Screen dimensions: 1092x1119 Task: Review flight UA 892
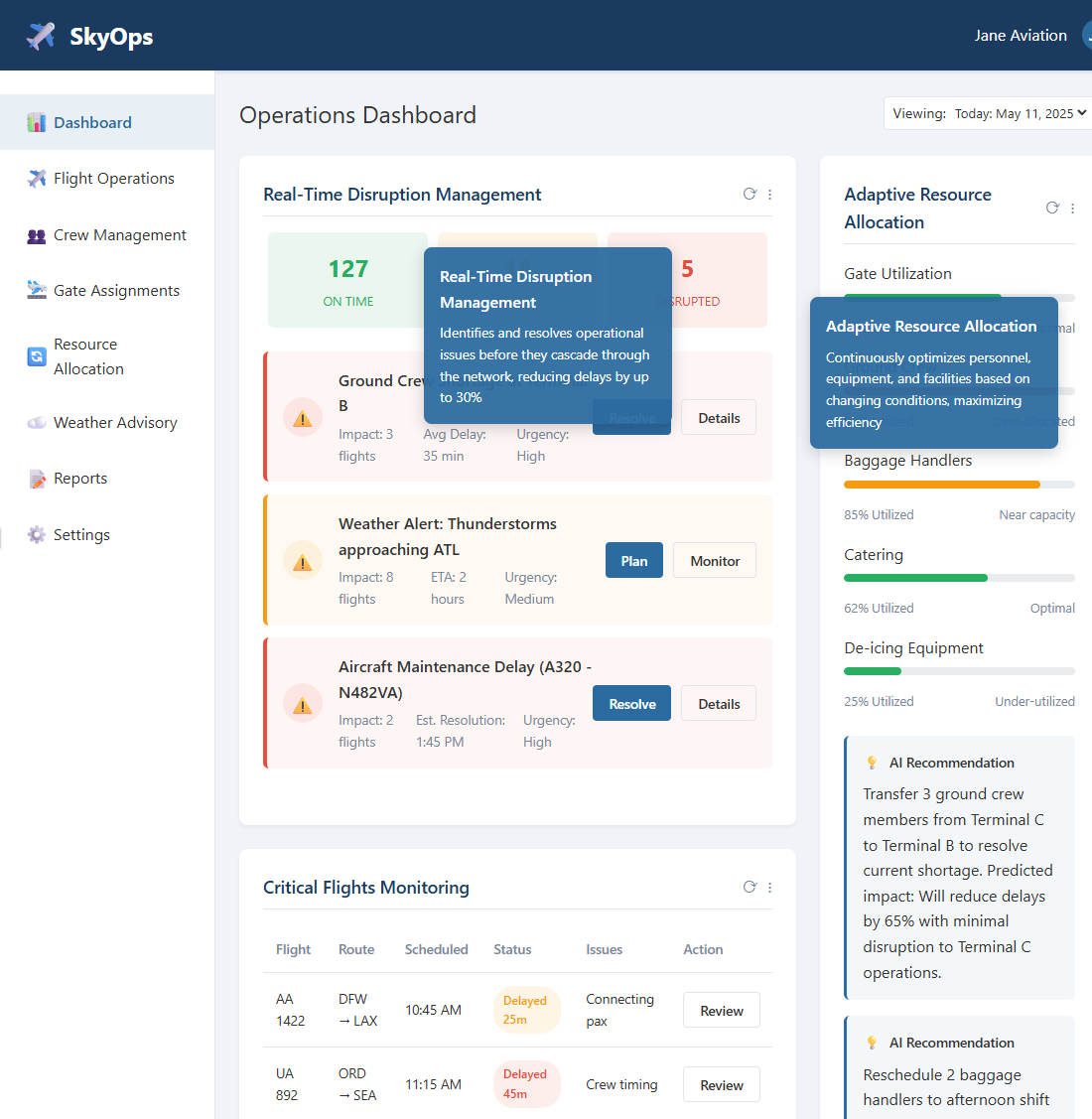722,1084
